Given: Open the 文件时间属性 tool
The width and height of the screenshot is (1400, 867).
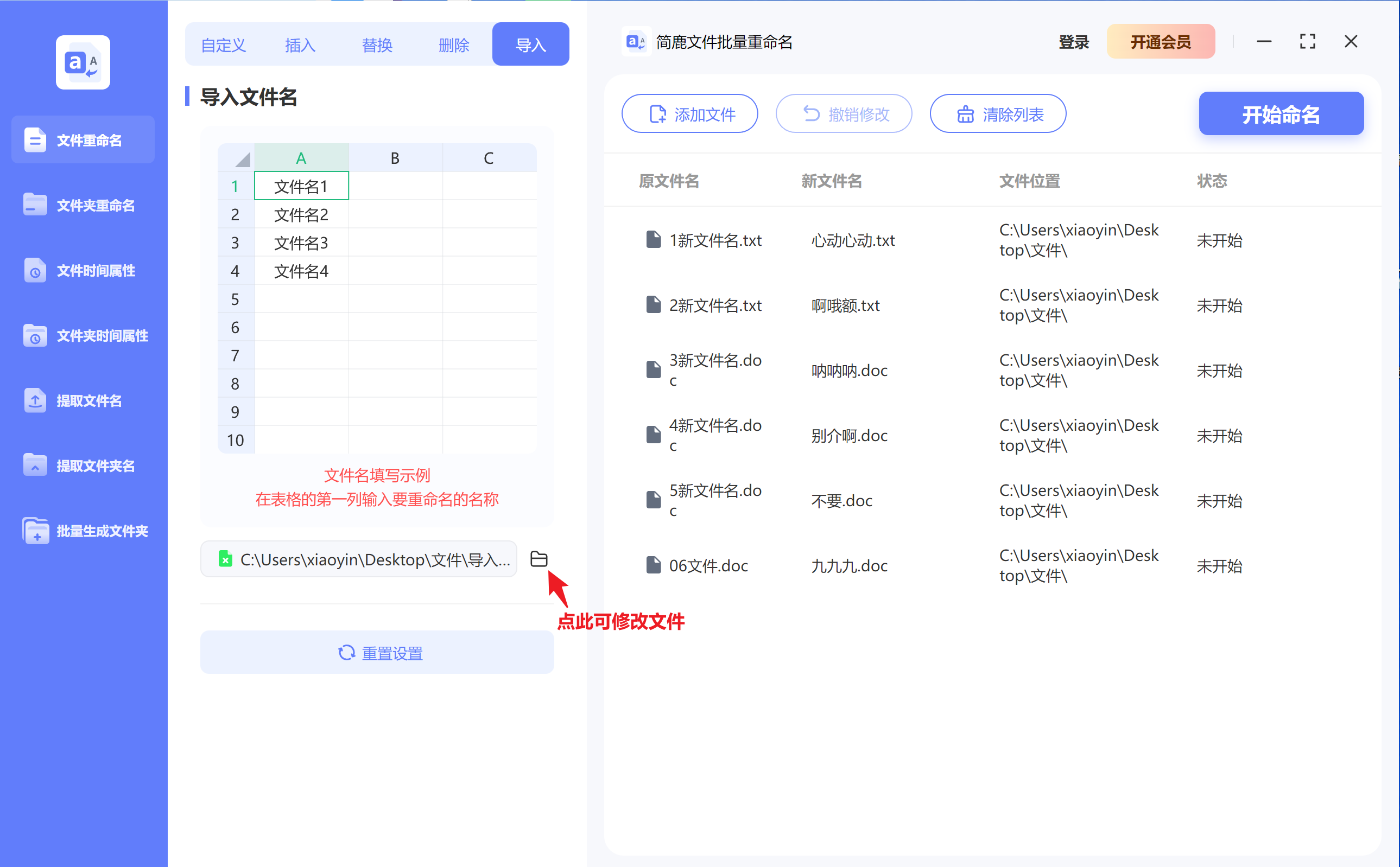Looking at the screenshot, I should click(83, 270).
